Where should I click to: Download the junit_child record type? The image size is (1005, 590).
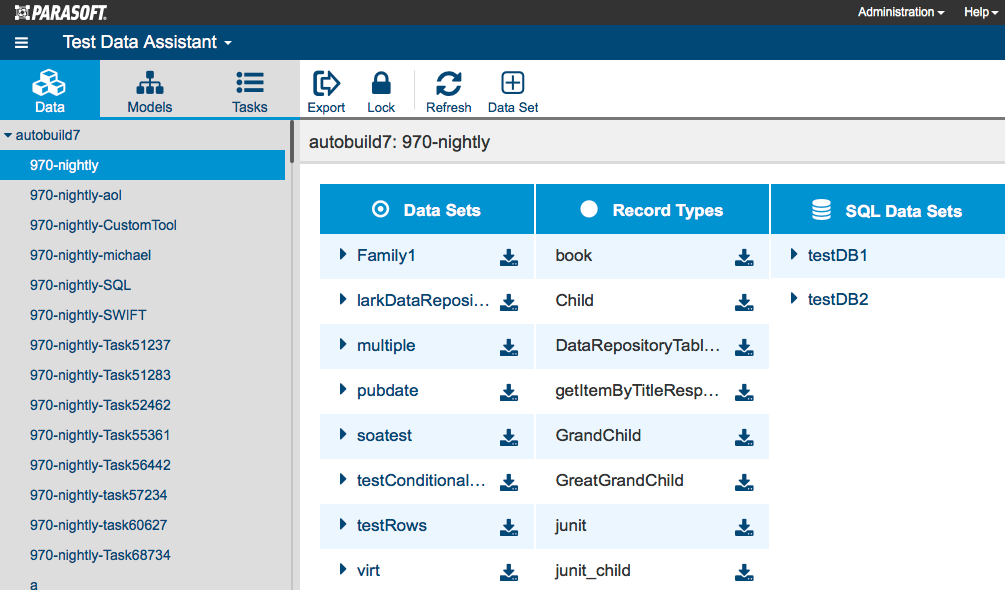click(x=744, y=571)
